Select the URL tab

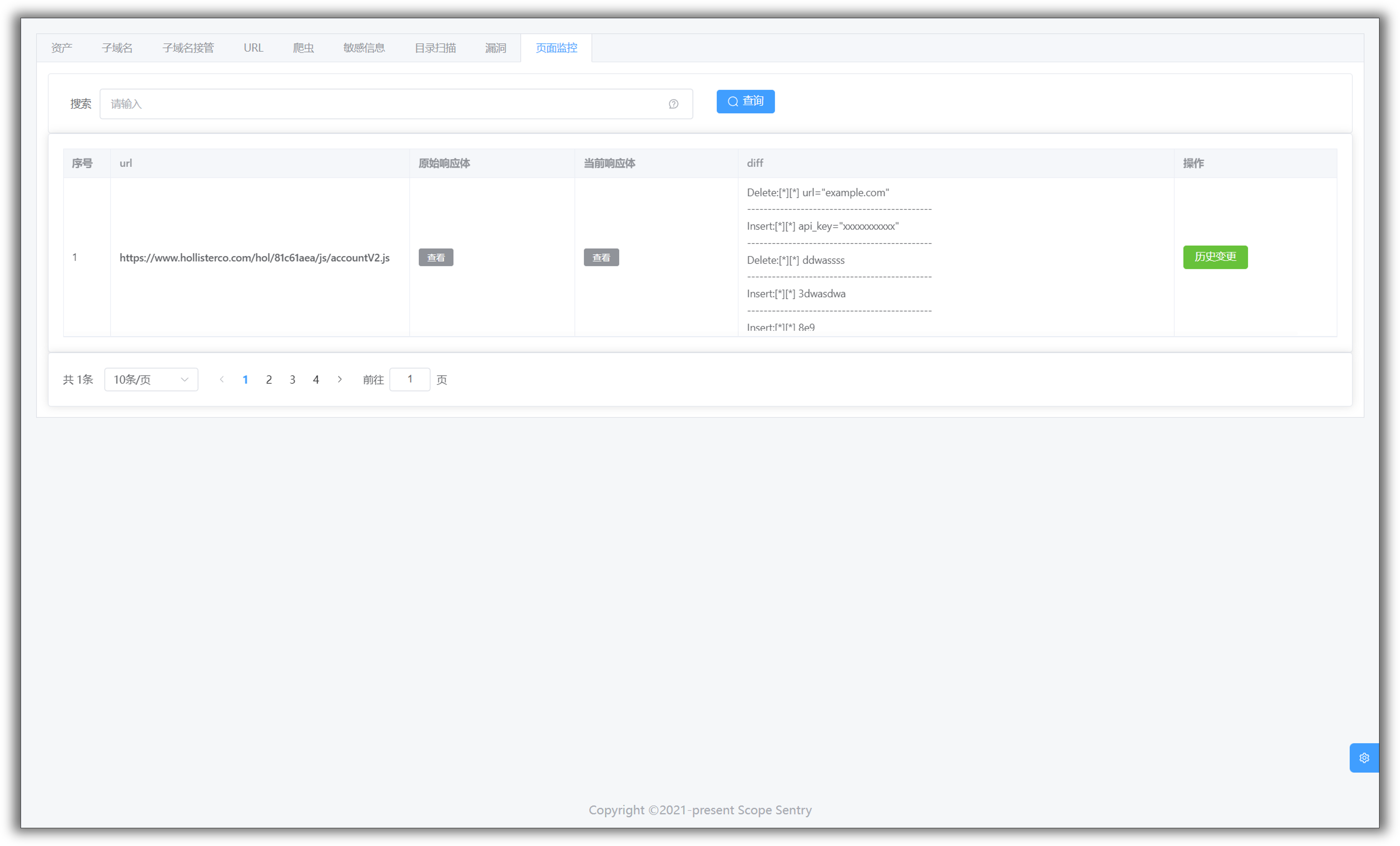coord(253,48)
